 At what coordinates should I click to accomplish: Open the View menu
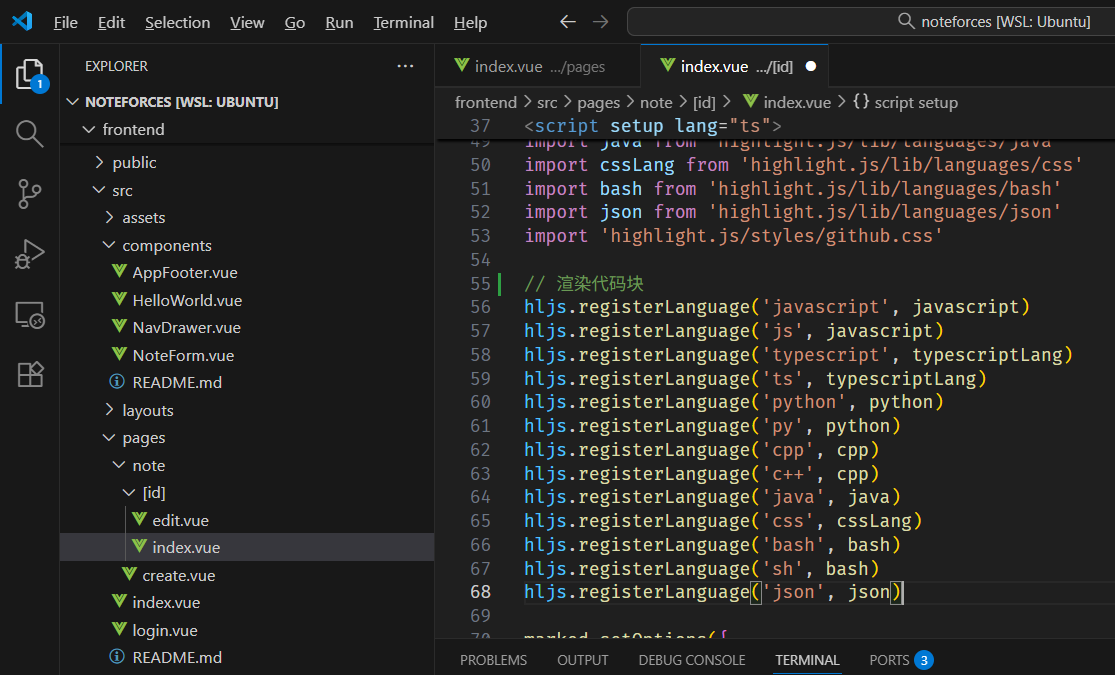(x=247, y=23)
